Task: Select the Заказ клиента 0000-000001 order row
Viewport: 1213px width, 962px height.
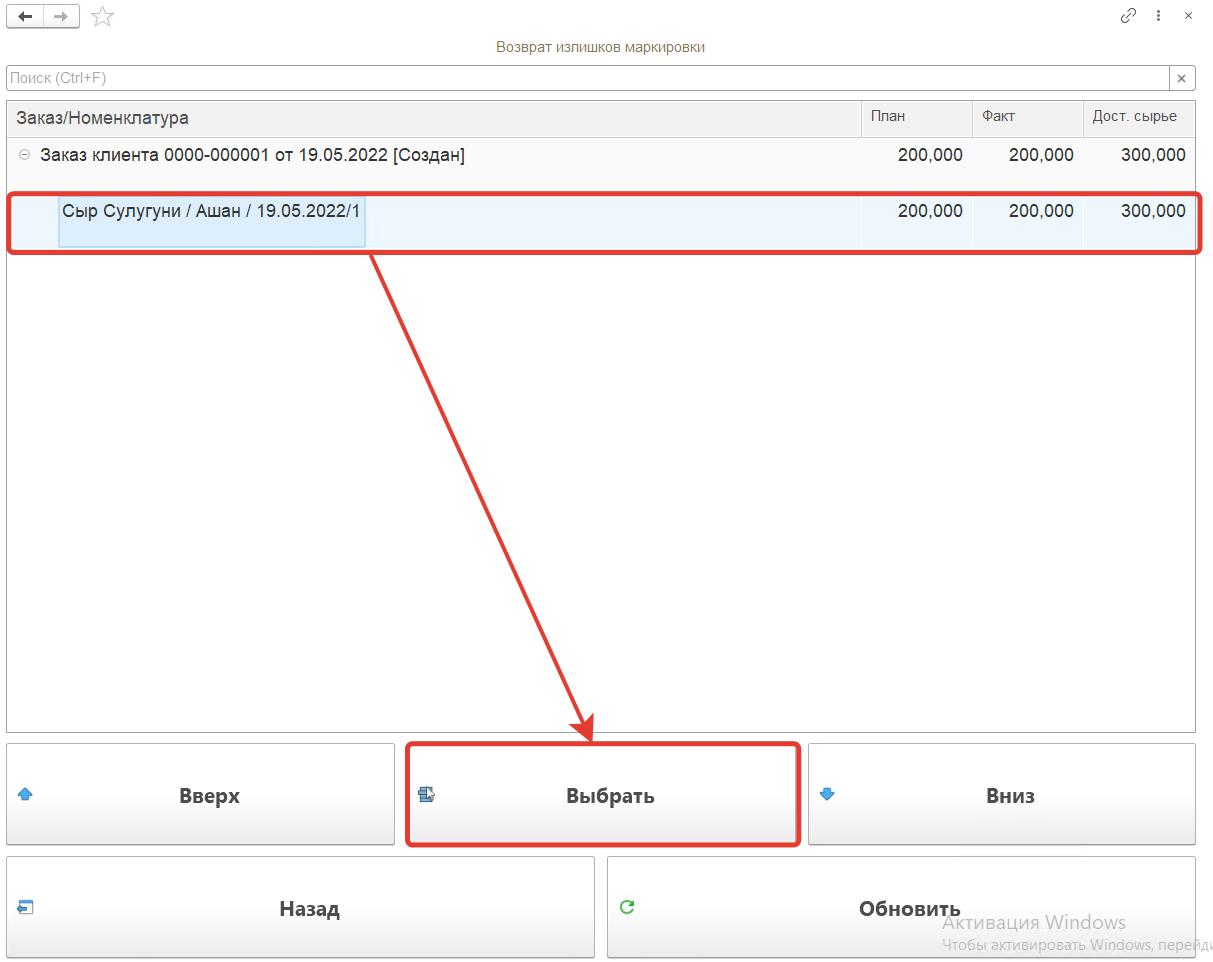Action: point(252,155)
